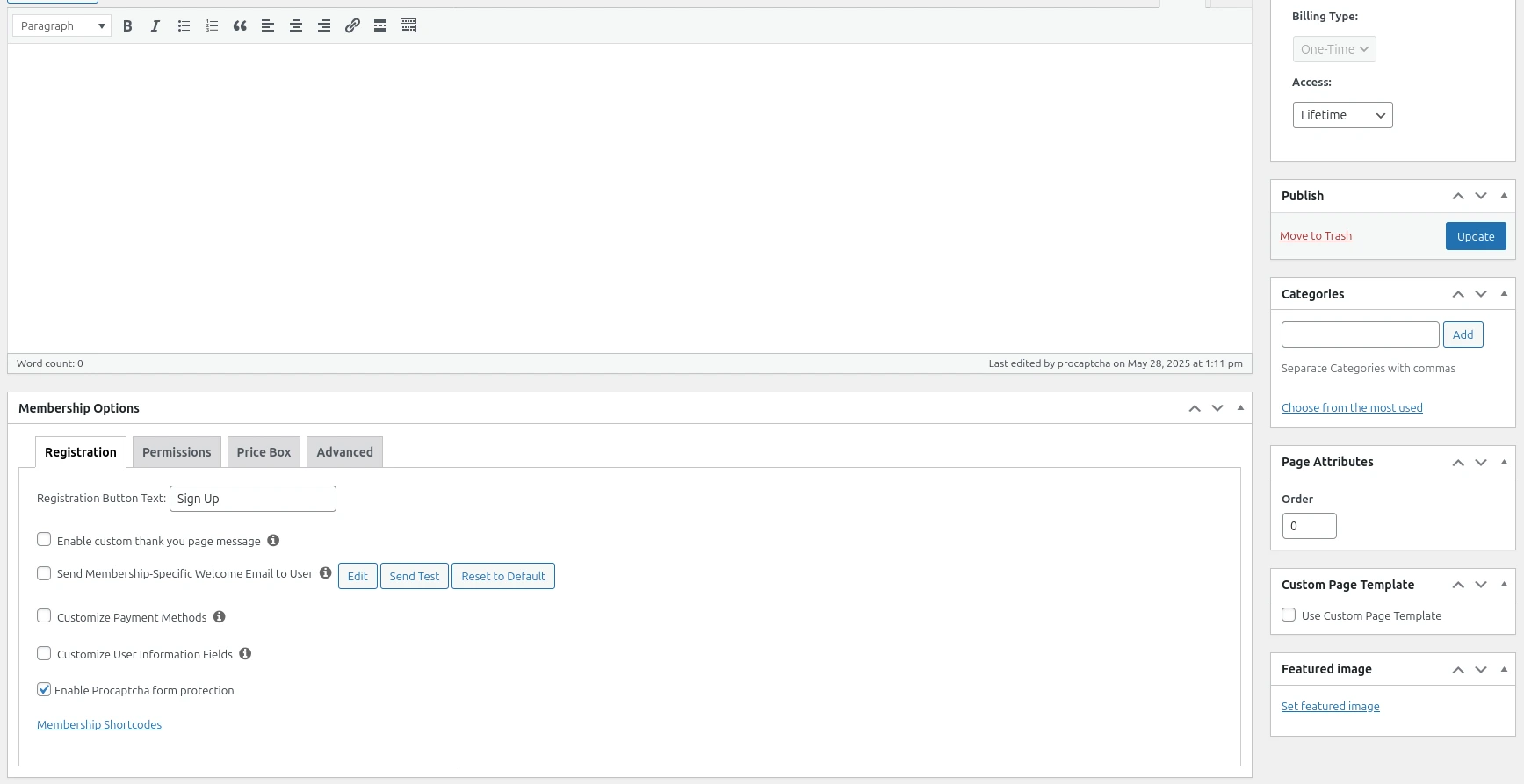Move Membership Options panel up
Screen dimensions: 1524x784
[x=1195, y=408]
